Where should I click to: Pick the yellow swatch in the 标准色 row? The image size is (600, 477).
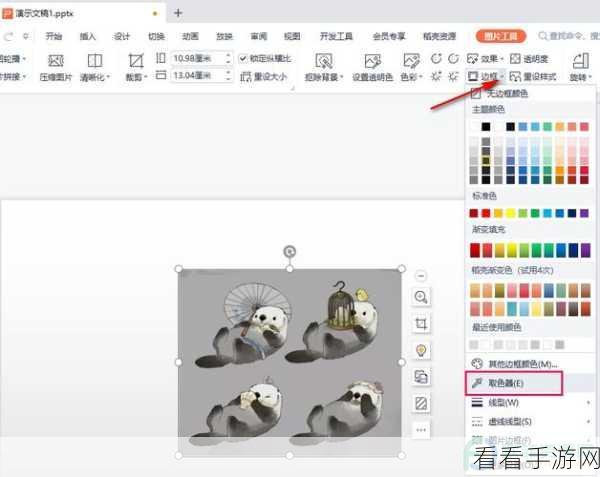click(x=510, y=213)
